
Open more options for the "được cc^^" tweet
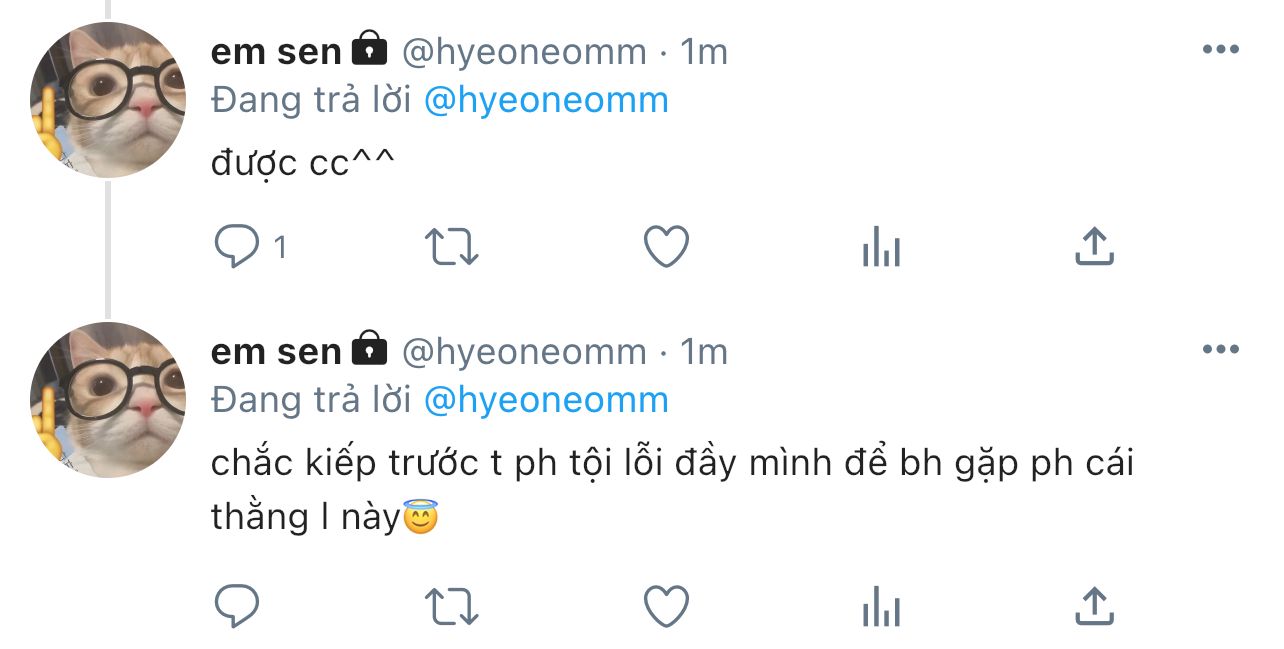(1220, 50)
